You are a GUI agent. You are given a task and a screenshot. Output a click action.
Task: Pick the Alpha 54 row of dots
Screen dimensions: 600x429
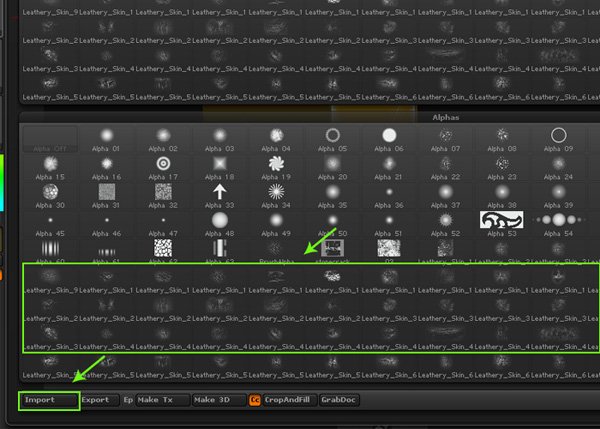(x=558, y=225)
